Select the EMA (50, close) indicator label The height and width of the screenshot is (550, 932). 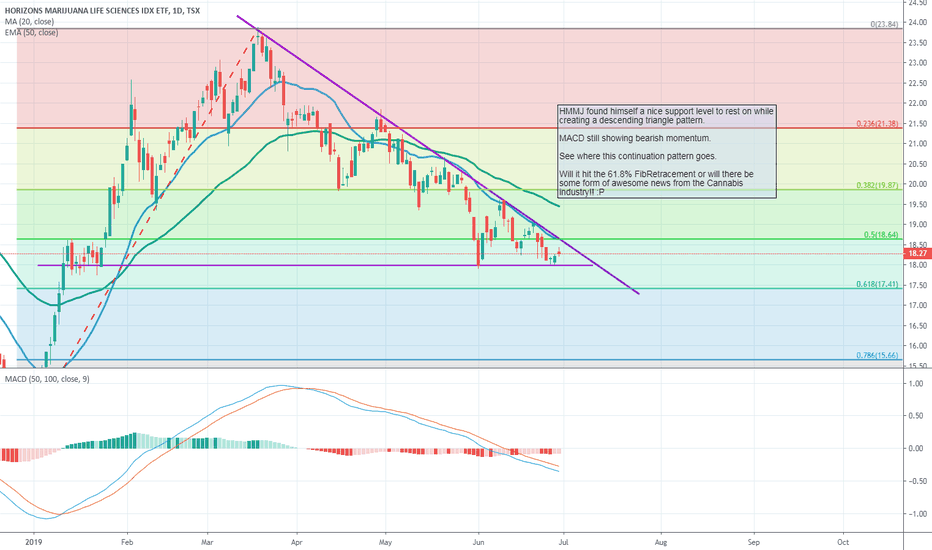click(32, 32)
